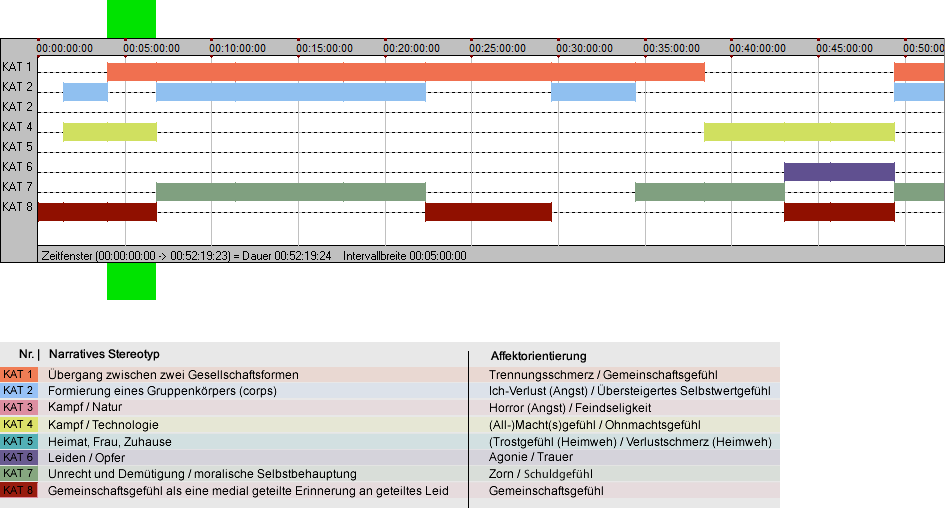Select 'Kampf / Technologie' legend text

103,425
